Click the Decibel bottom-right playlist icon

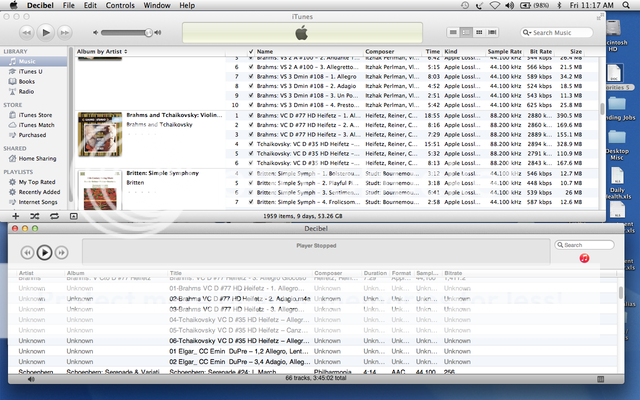tap(600, 379)
